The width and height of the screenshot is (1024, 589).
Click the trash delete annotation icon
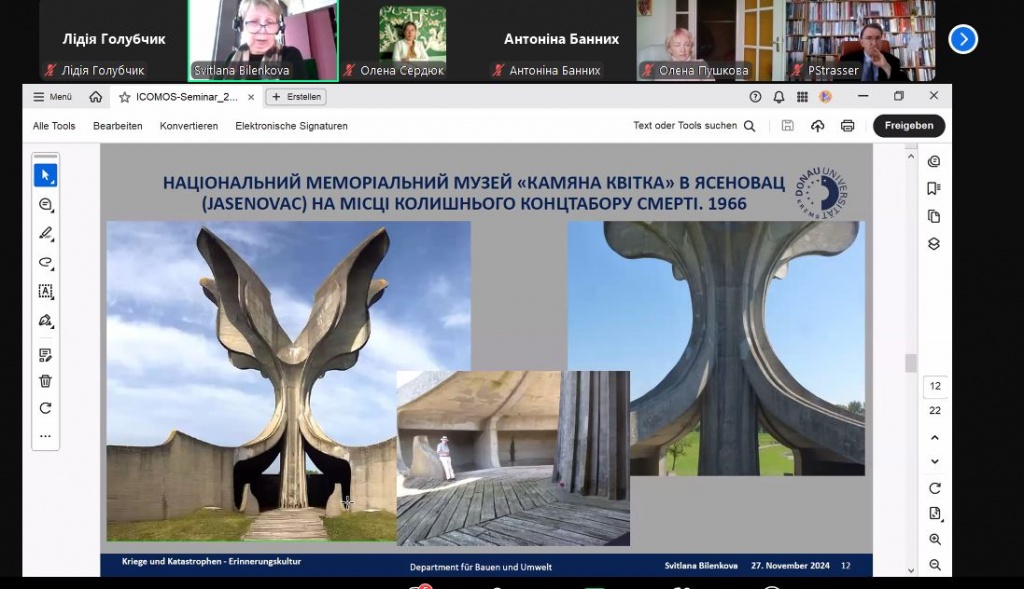coord(44,380)
